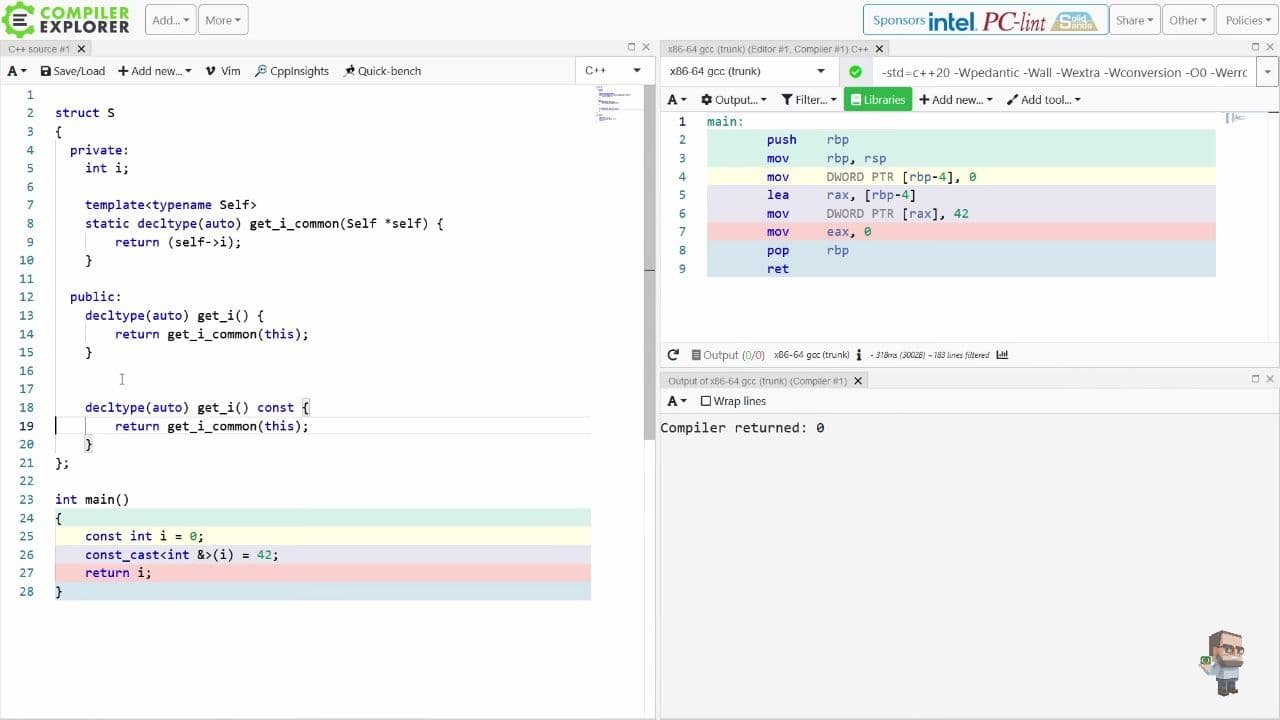Click the Libraries button
This screenshot has height=720, width=1280.
click(878, 100)
